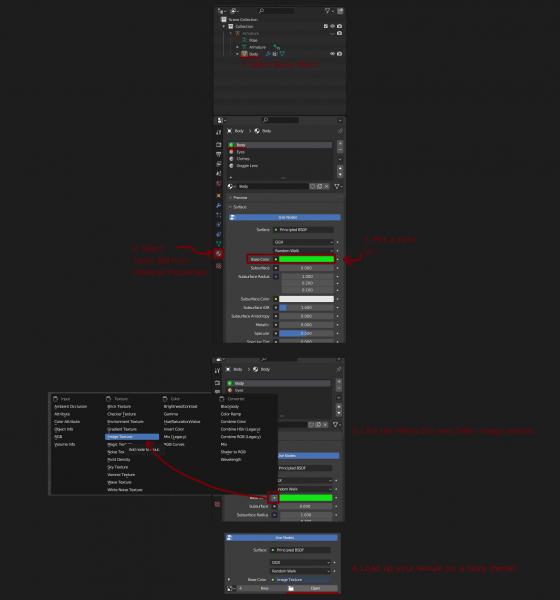The width and height of the screenshot is (560, 600).
Task: Open the Modifiers wrench properties tab
Action: click(219, 205)
